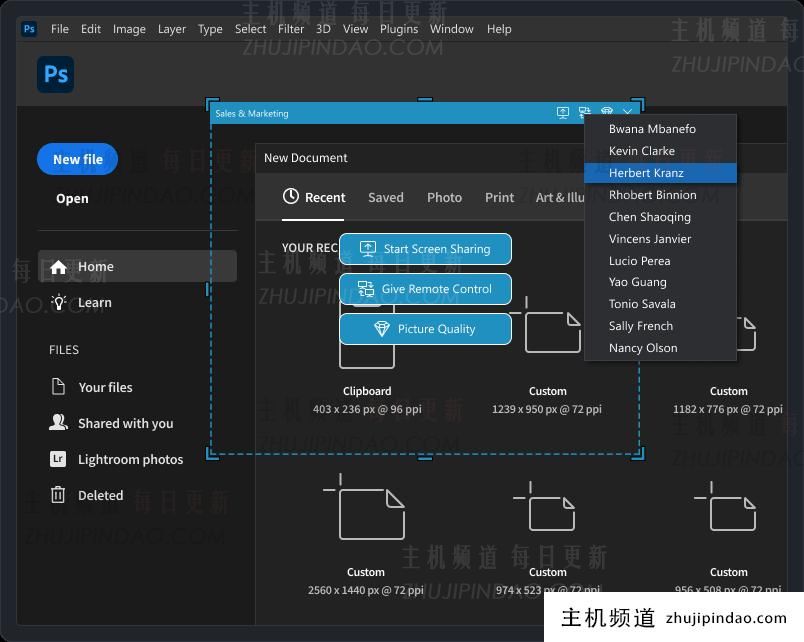Click the Learn lightbulb icon
This screenshot has height=642, width=804.
[x=59, y=303]
